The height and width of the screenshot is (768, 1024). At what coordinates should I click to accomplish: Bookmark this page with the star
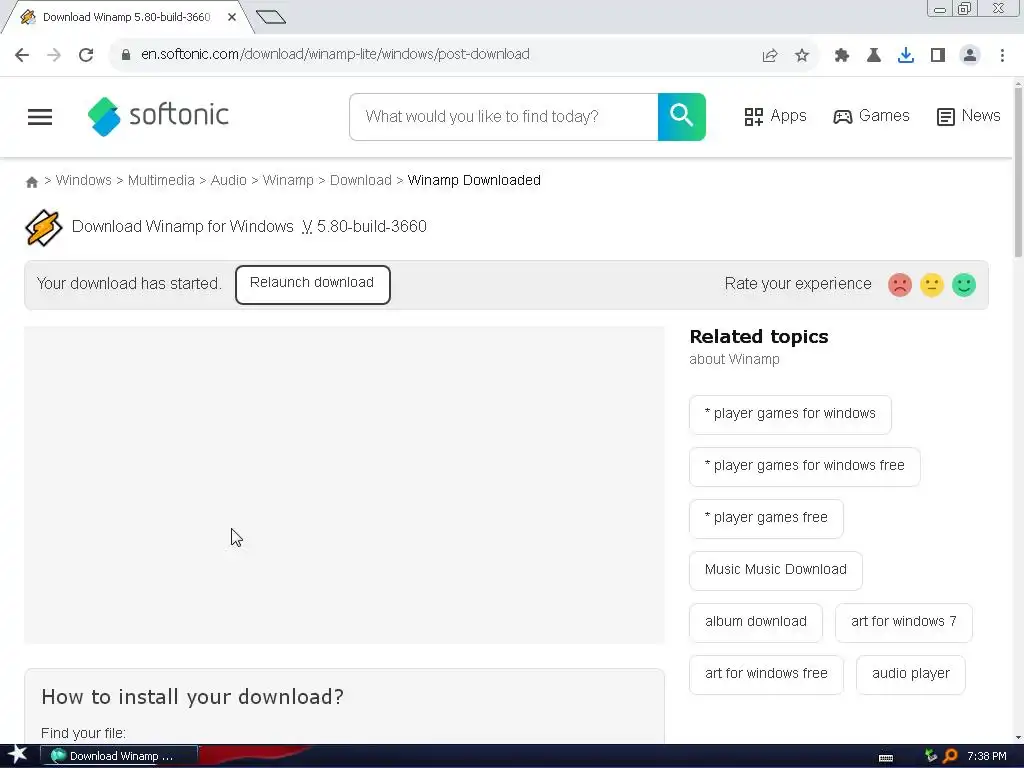coord(802,56)
